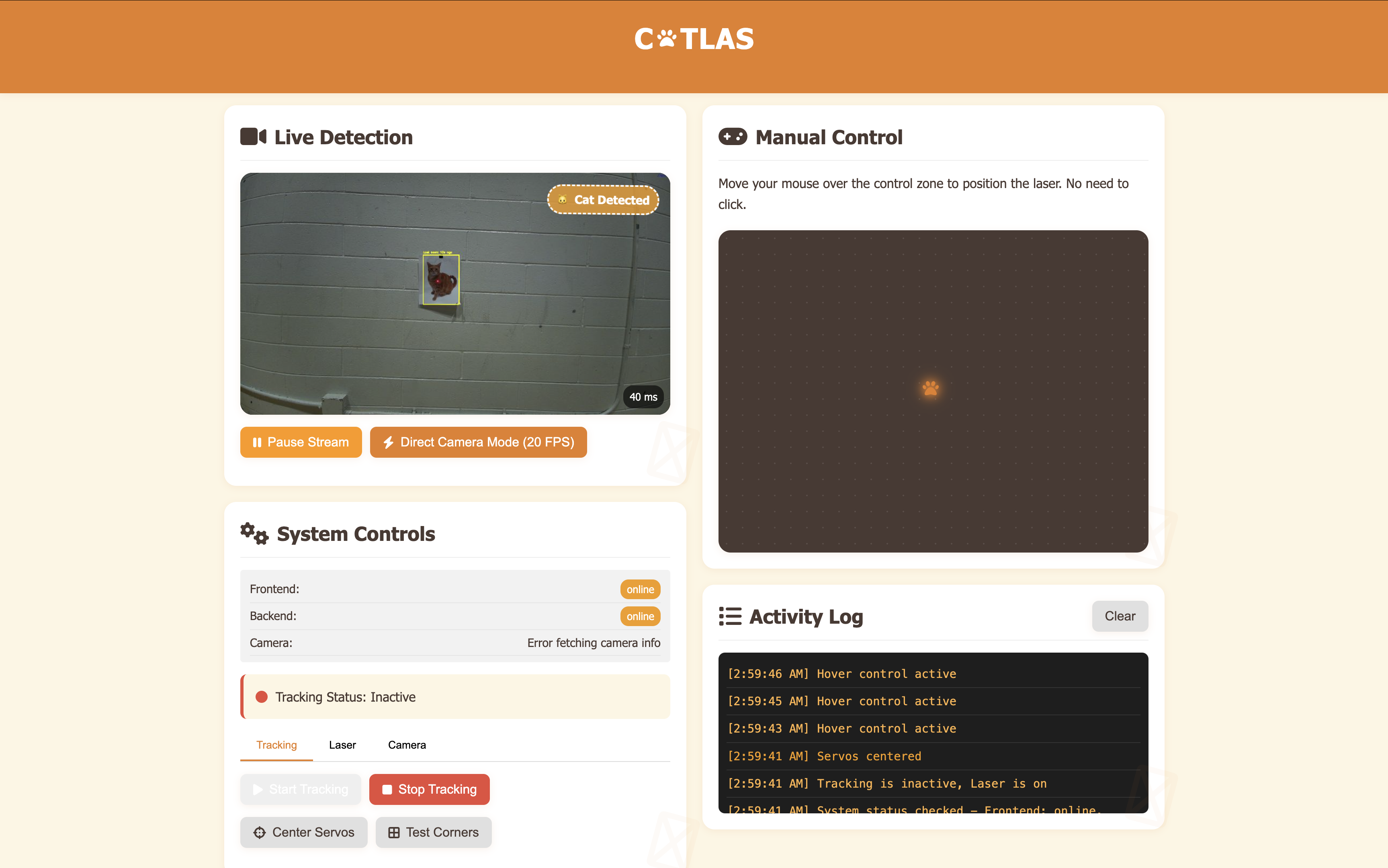This screenshot has height=868, width=1388.
Task: Run the Test Corners button
Action: pyautogui.click(x=433, y=832)
